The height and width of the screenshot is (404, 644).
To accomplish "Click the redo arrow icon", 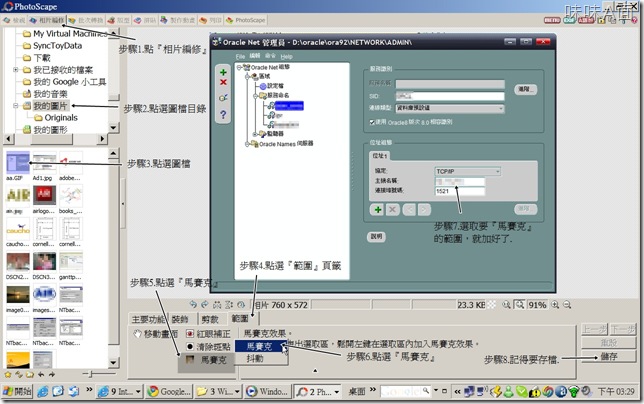I will pyautogui.click(x=205, y=305).
